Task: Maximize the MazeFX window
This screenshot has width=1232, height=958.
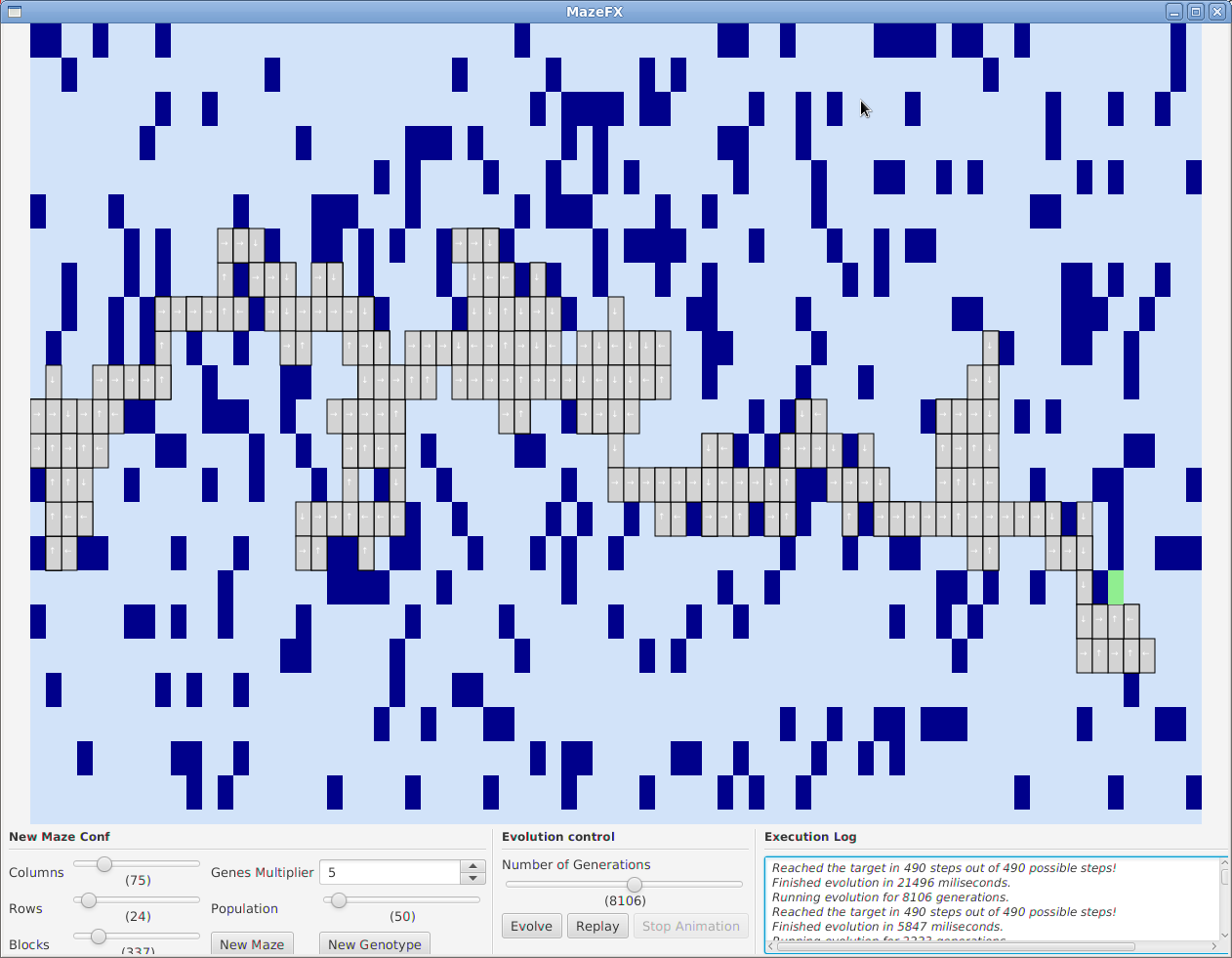Action: pos(1196,12)
